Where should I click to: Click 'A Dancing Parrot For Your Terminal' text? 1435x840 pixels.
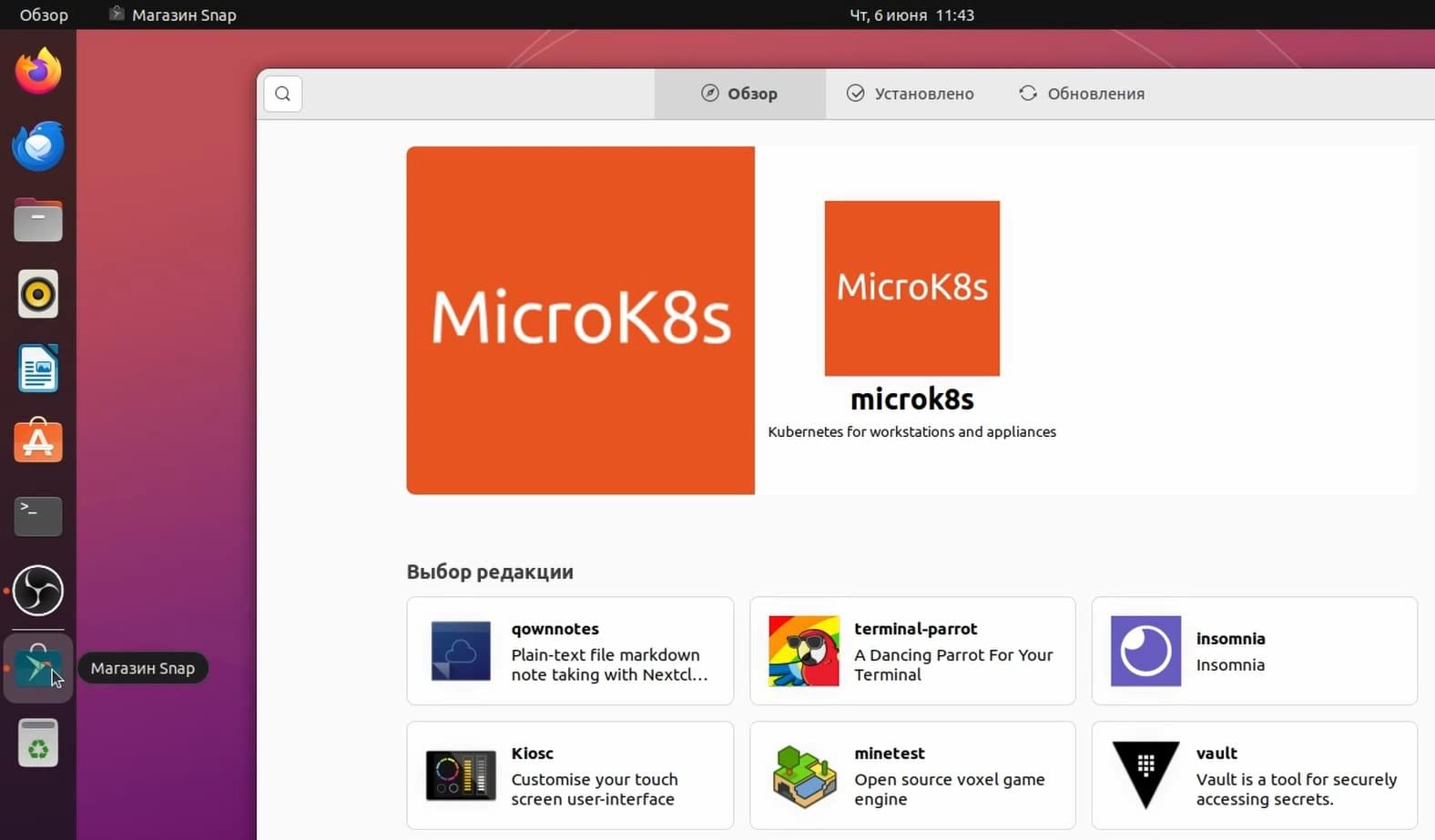[x=953, y=664]
